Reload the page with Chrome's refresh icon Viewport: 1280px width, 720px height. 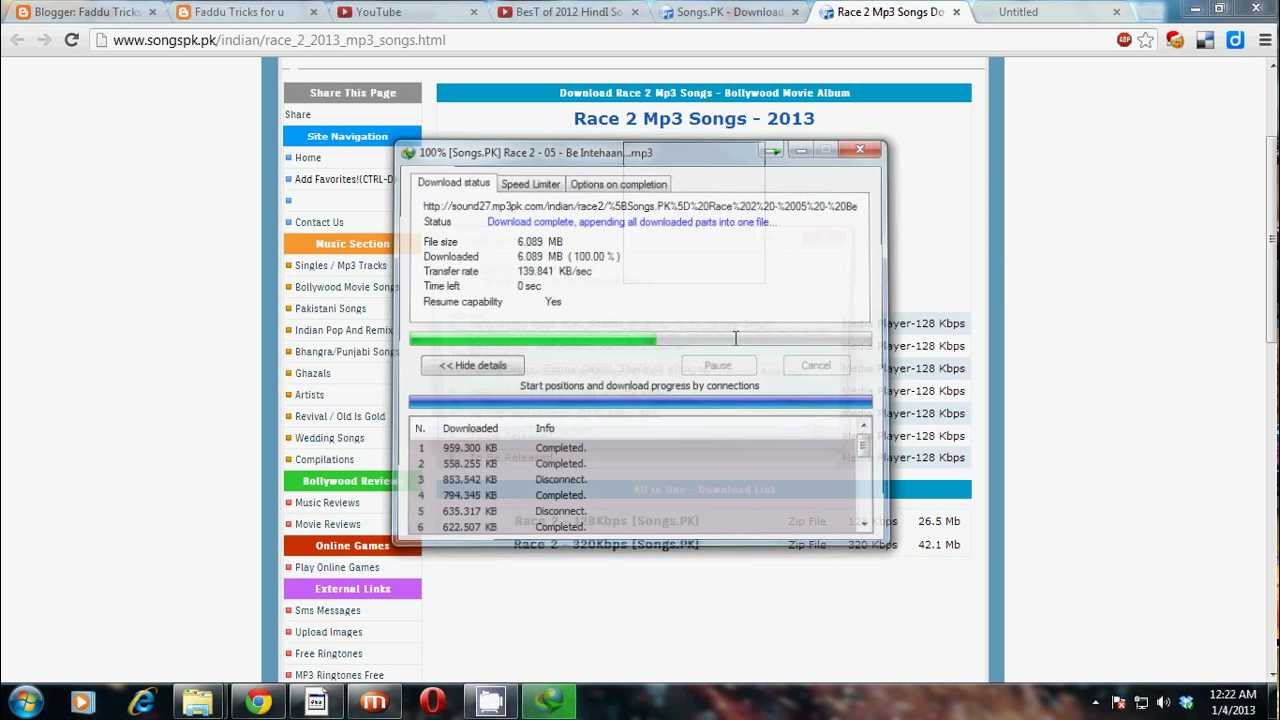[x=71, y=40]
